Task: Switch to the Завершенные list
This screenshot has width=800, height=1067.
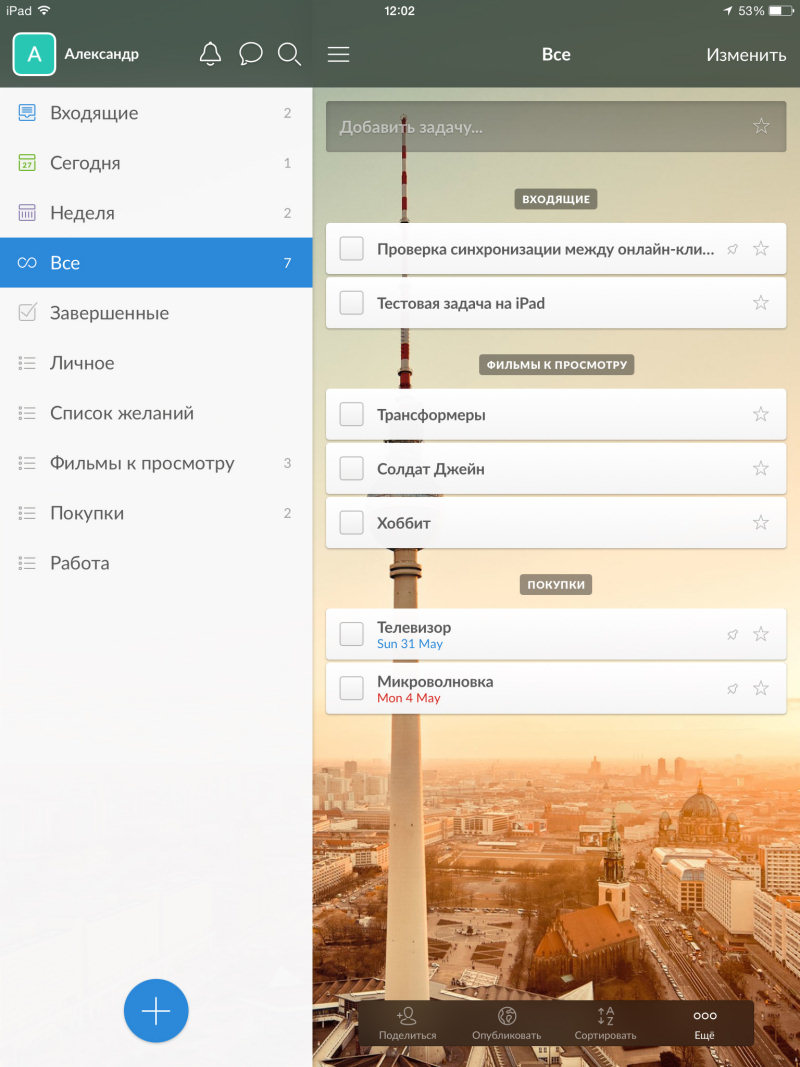Action: [x=109, y=313]
